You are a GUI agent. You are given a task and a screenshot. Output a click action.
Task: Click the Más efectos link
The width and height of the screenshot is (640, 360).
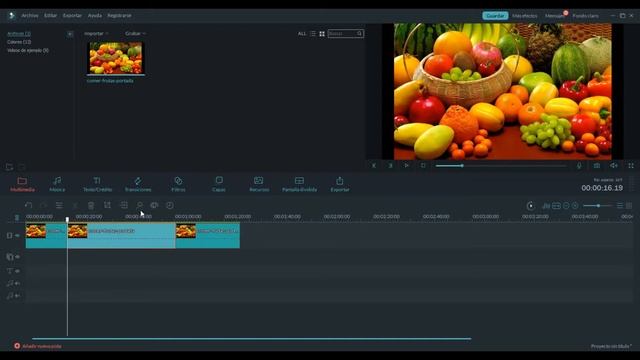(525, 16)
